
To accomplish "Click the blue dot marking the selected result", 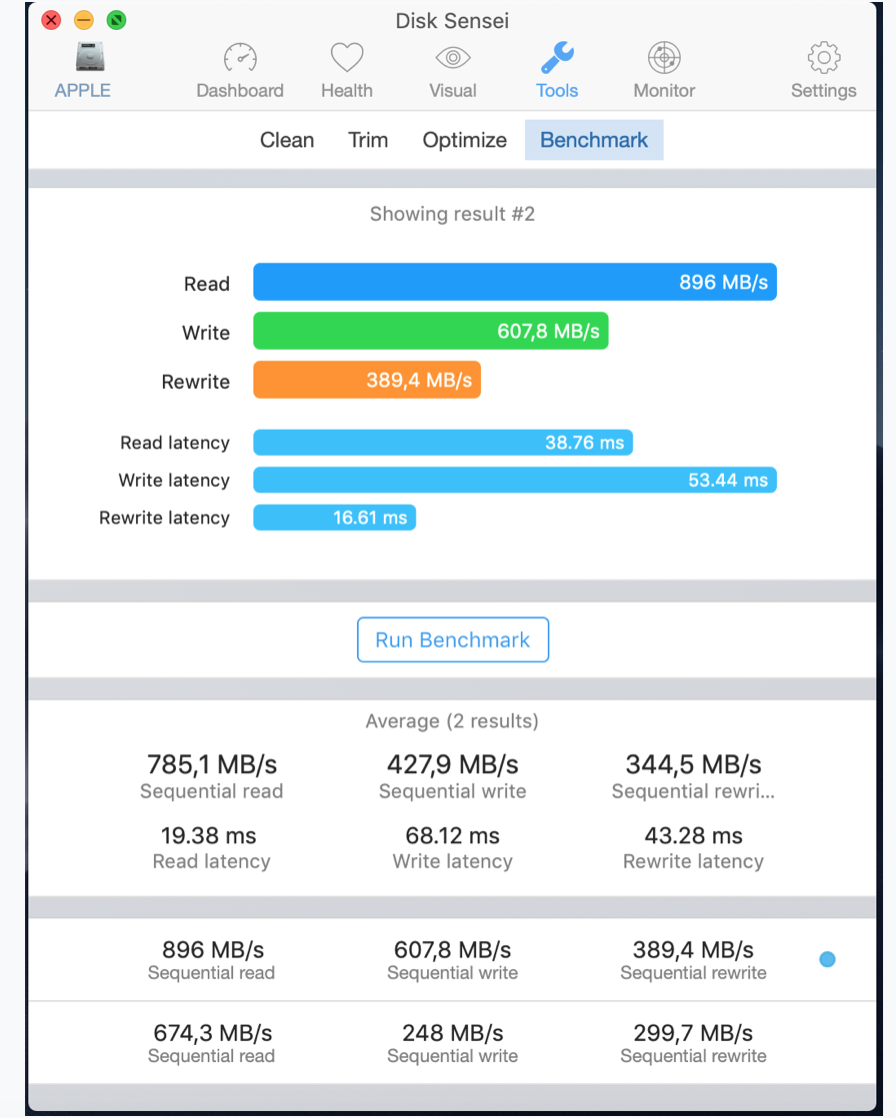I will [828, 960].
